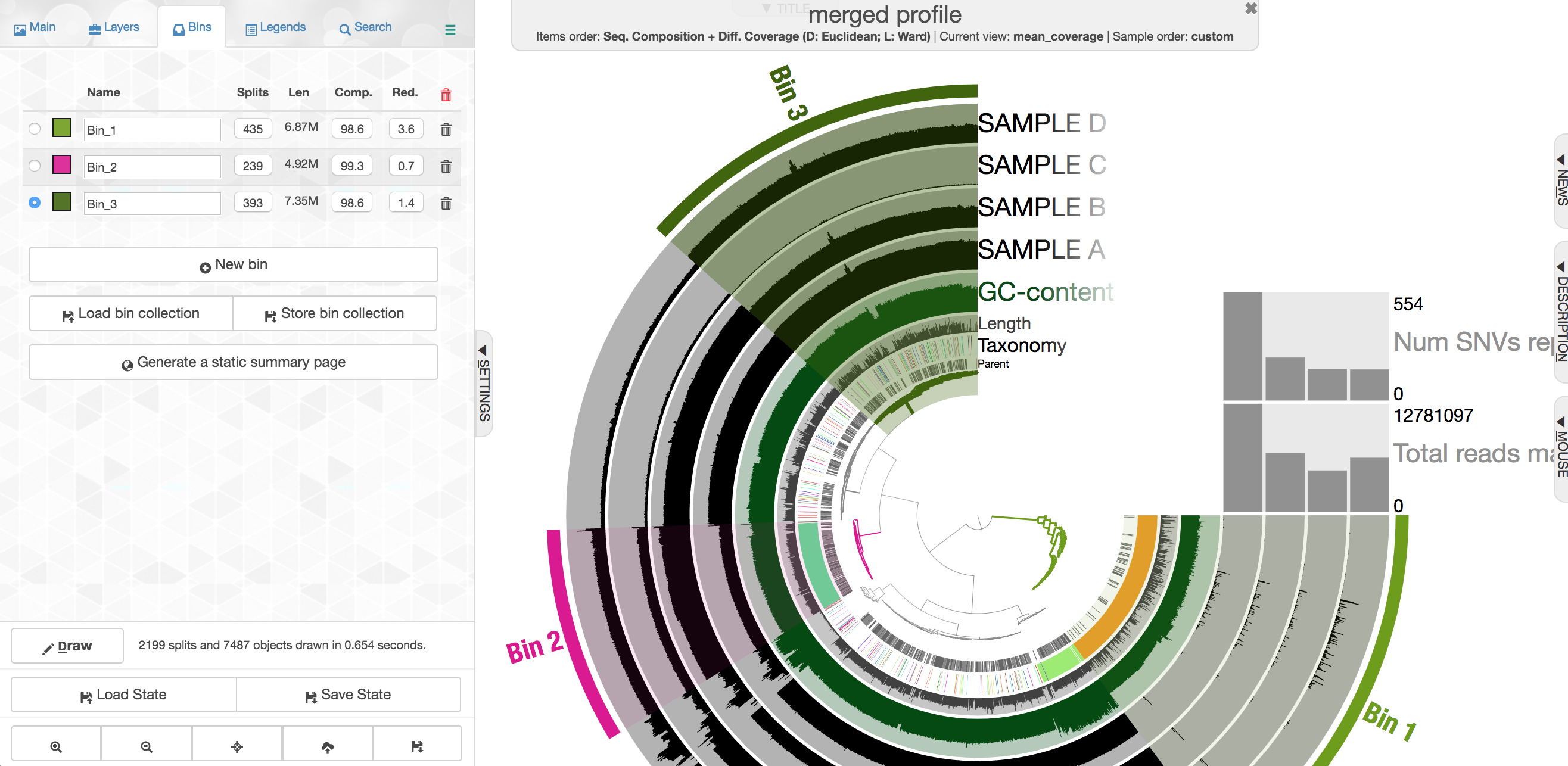Click the crosshair center view icon
1568x766 pixels.
tap(237, 746)
